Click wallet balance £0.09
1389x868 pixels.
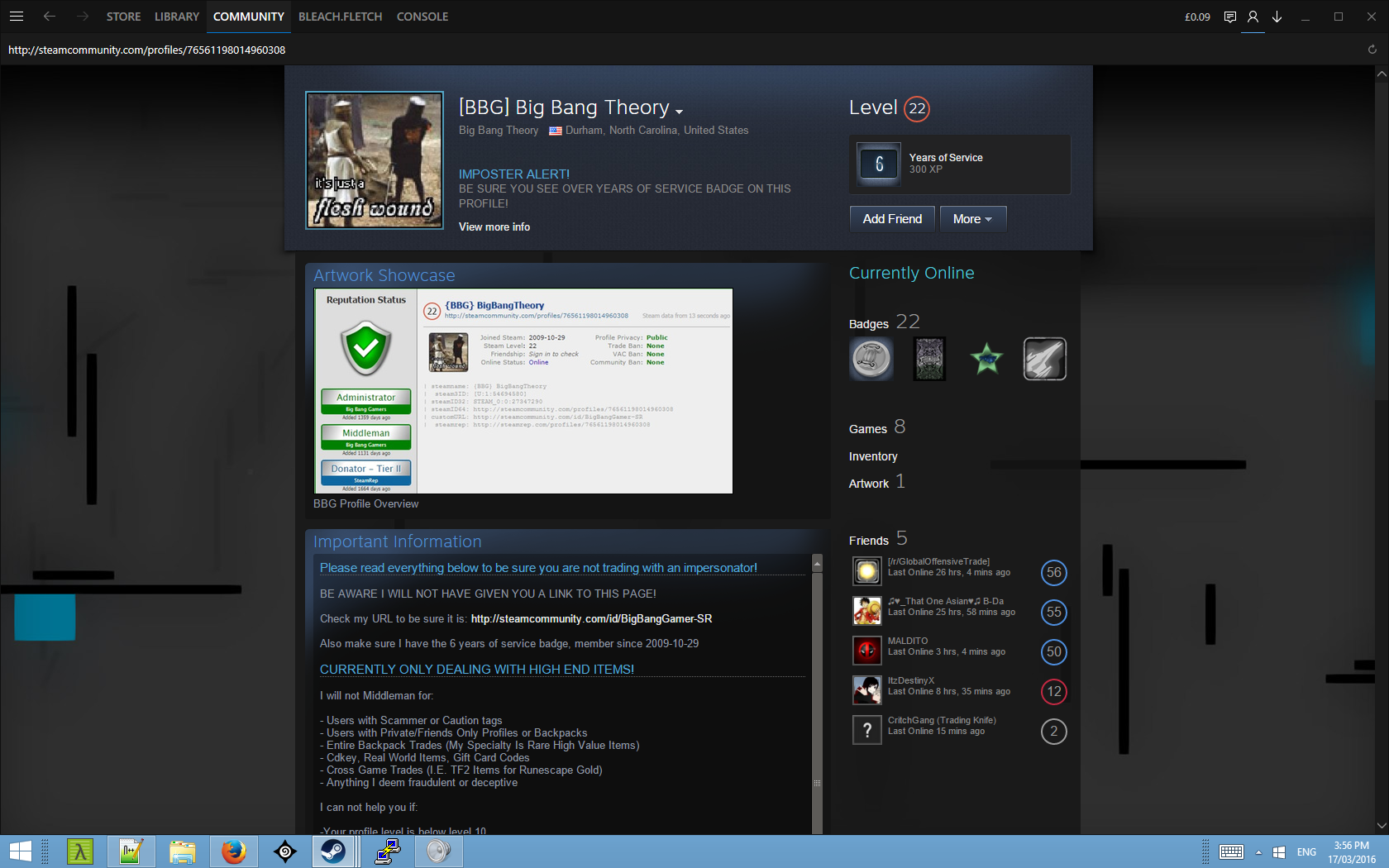[x=1197, y=17]
